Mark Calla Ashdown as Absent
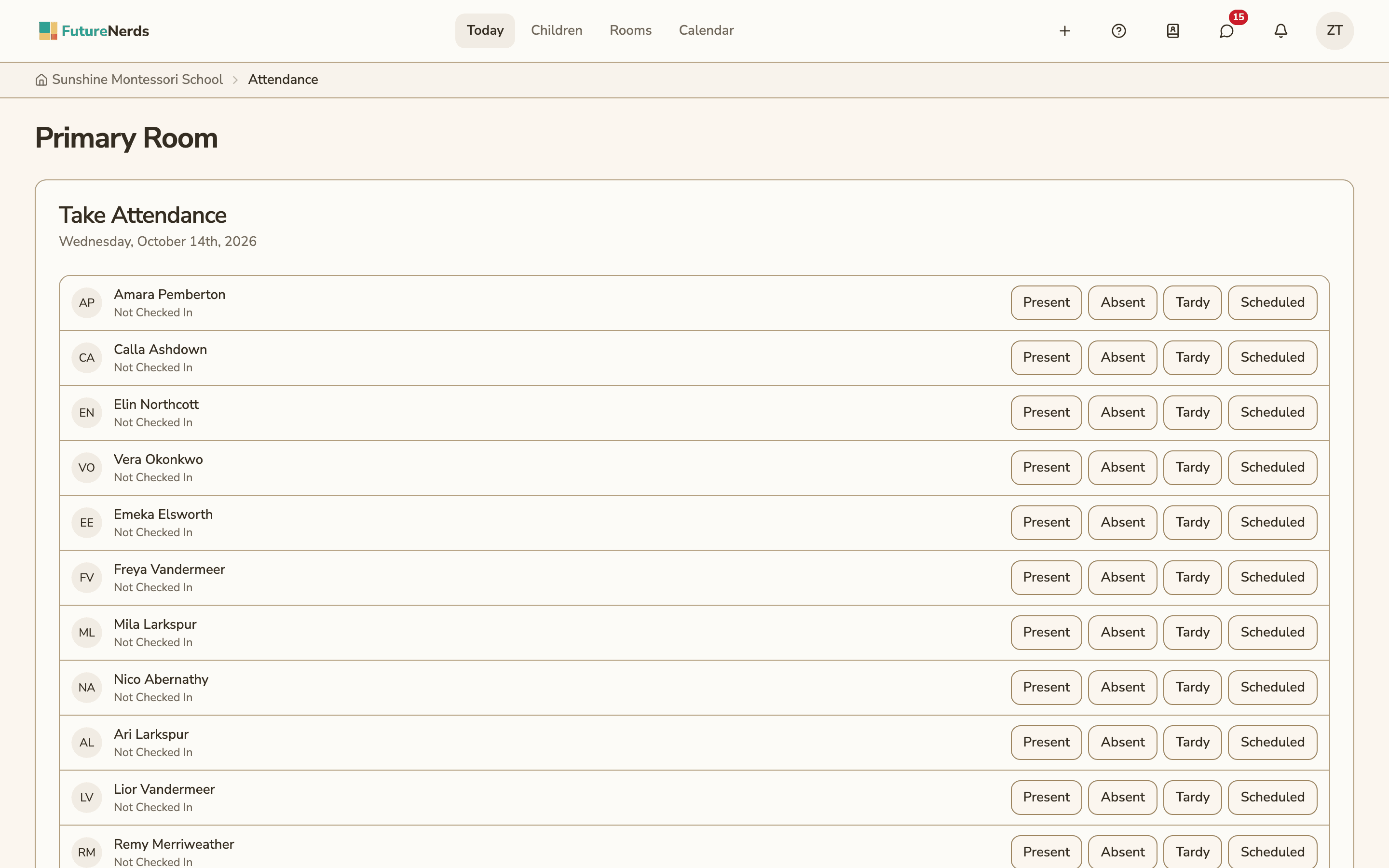 coord(1122,358)
